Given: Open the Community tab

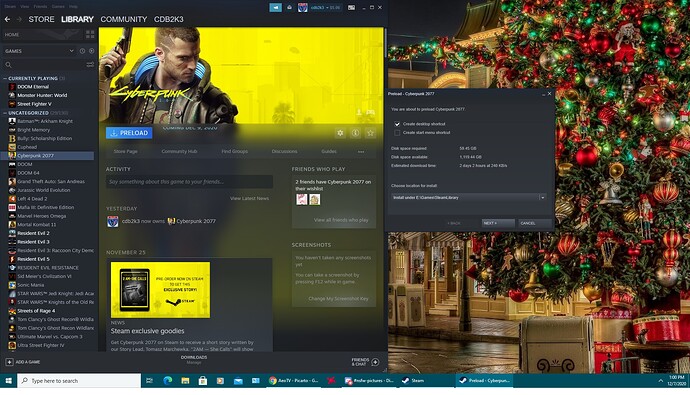Looking at the screenshot, I should click(x=124, y=19).
